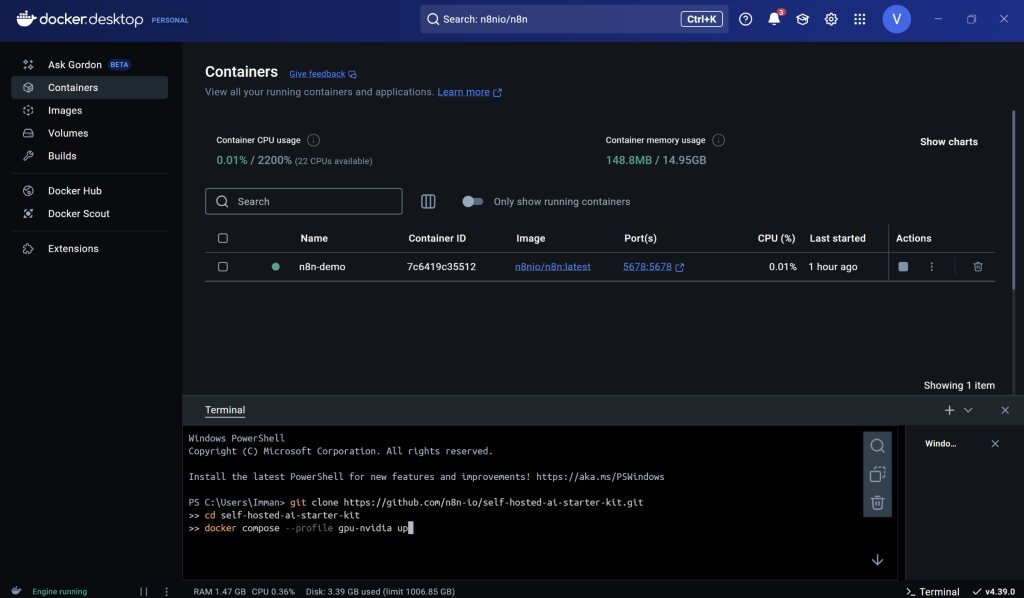
Task: Click version v4.39.0 indicator
Action: pyautogui.click(x=993, y=591)
